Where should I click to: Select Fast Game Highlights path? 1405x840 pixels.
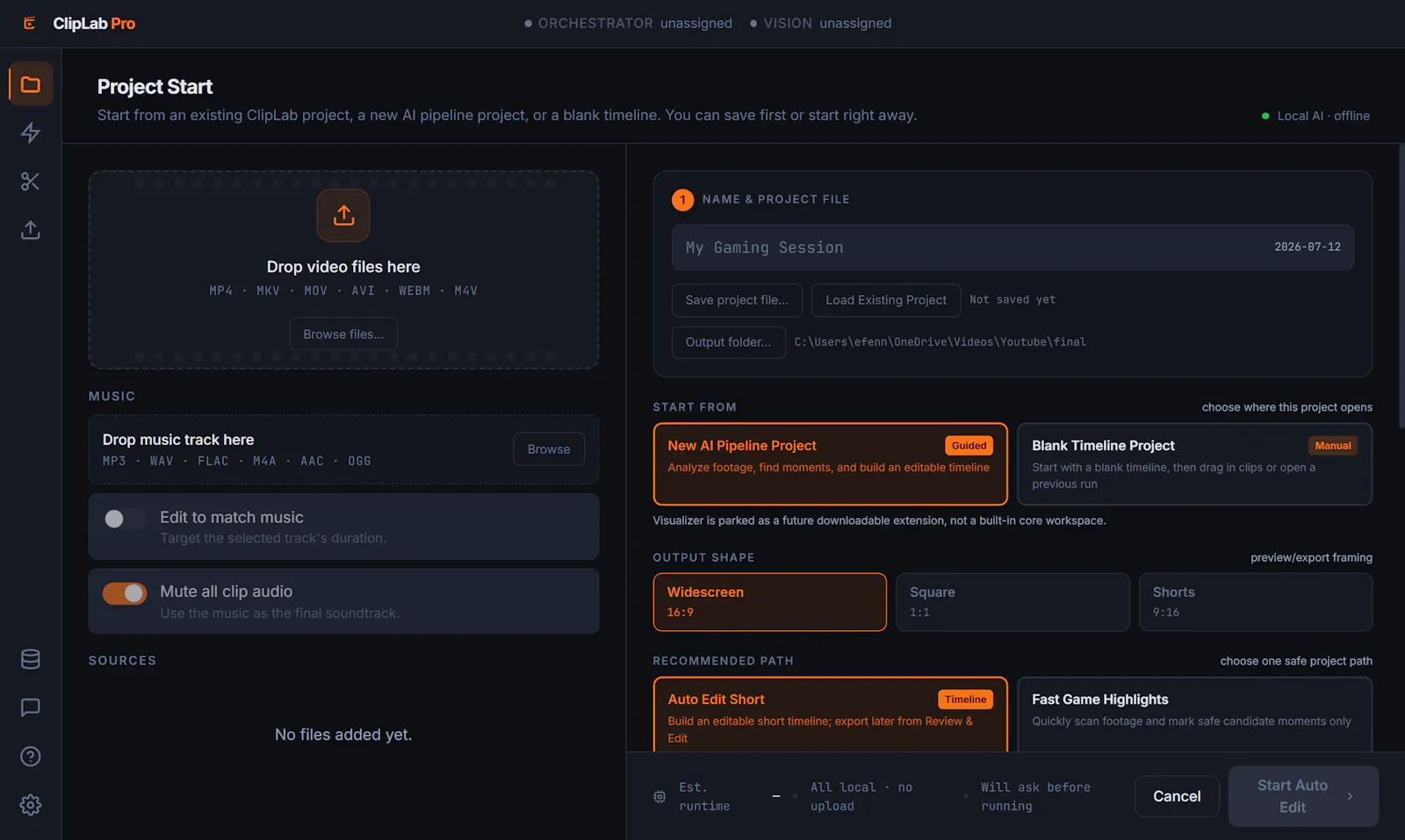1194,714
